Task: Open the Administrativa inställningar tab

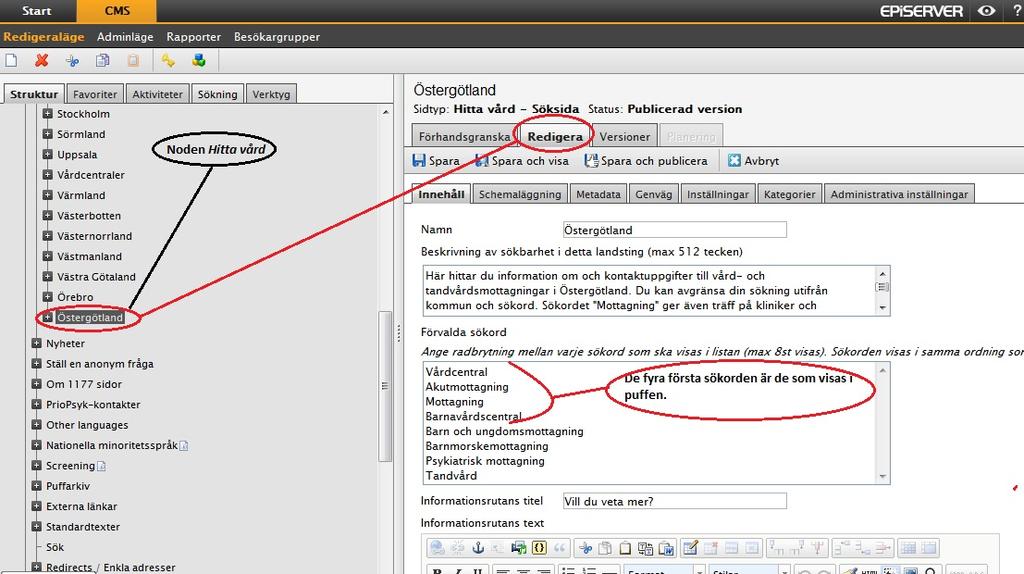Action: (x=899, y=194)
